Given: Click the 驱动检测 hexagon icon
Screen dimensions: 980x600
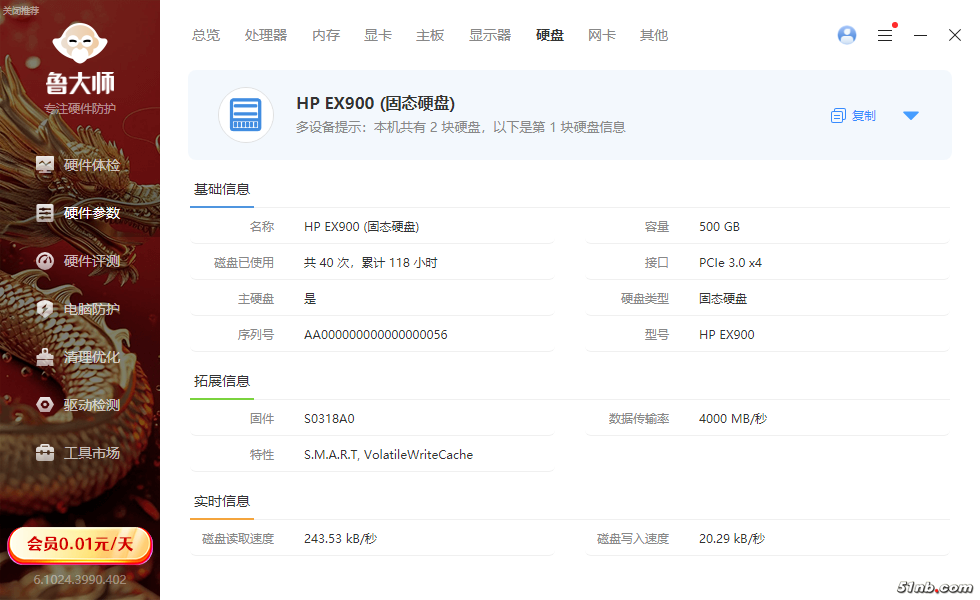Looking at the screenshot, I should coord(45,405).
